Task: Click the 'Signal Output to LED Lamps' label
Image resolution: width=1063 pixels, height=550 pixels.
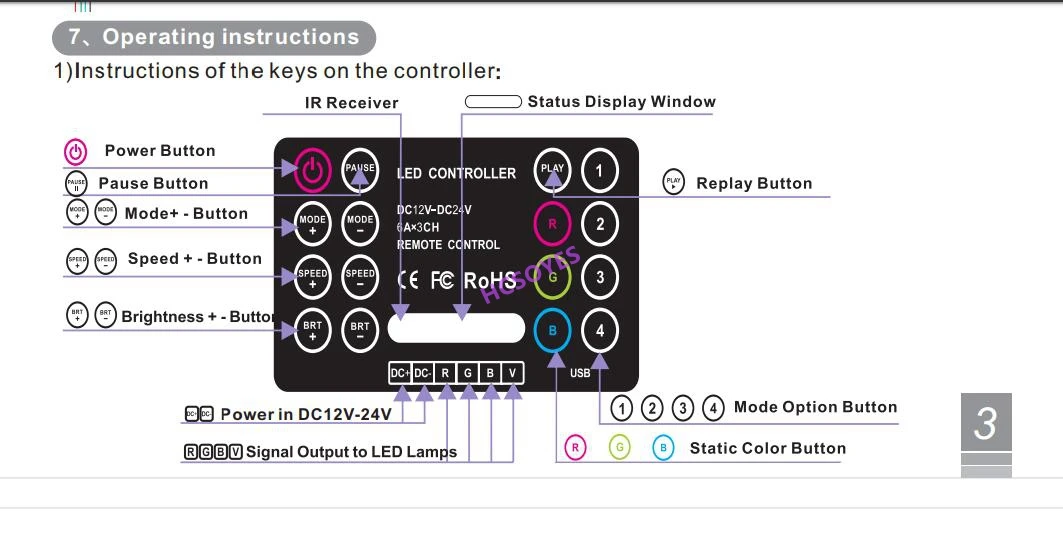Action: (x=351, y=452)
